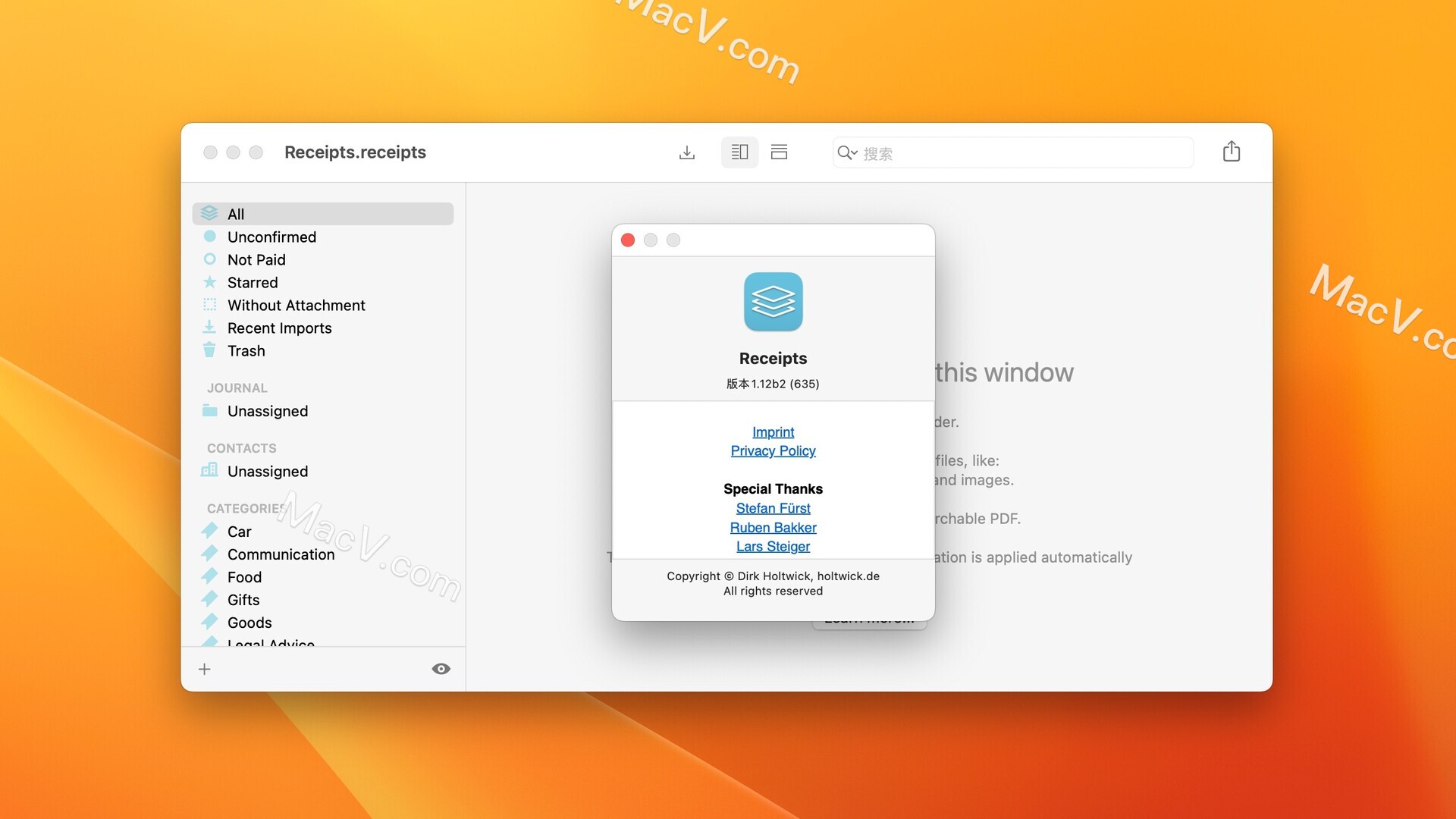
Task: Expand the CATEGORIES section in sidebar
Action: (x=249, y=507)
